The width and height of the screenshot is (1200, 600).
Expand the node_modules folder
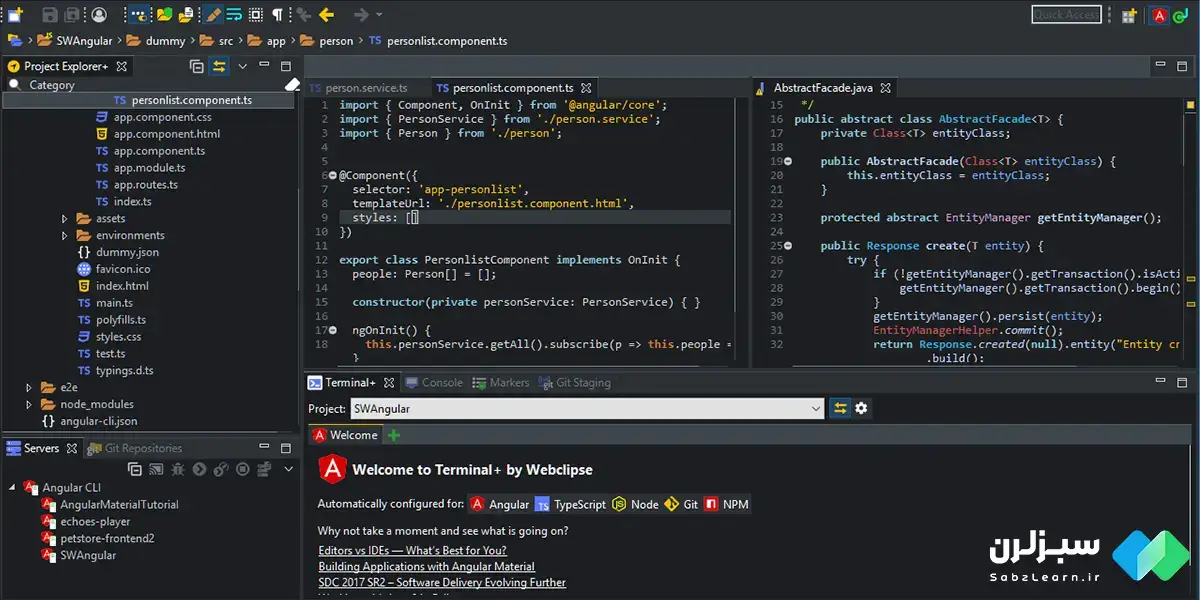tap(29, 404)
